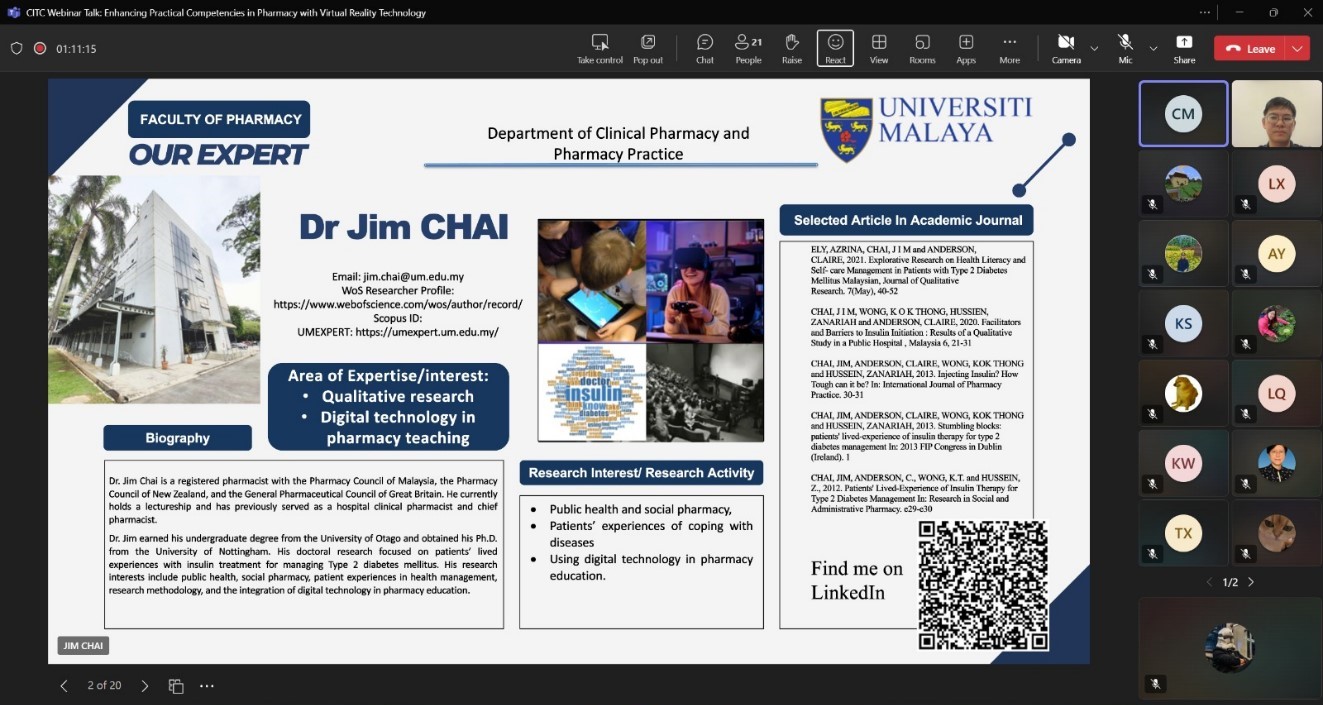Open slide more options ellipsis

(x=207, y=686)
